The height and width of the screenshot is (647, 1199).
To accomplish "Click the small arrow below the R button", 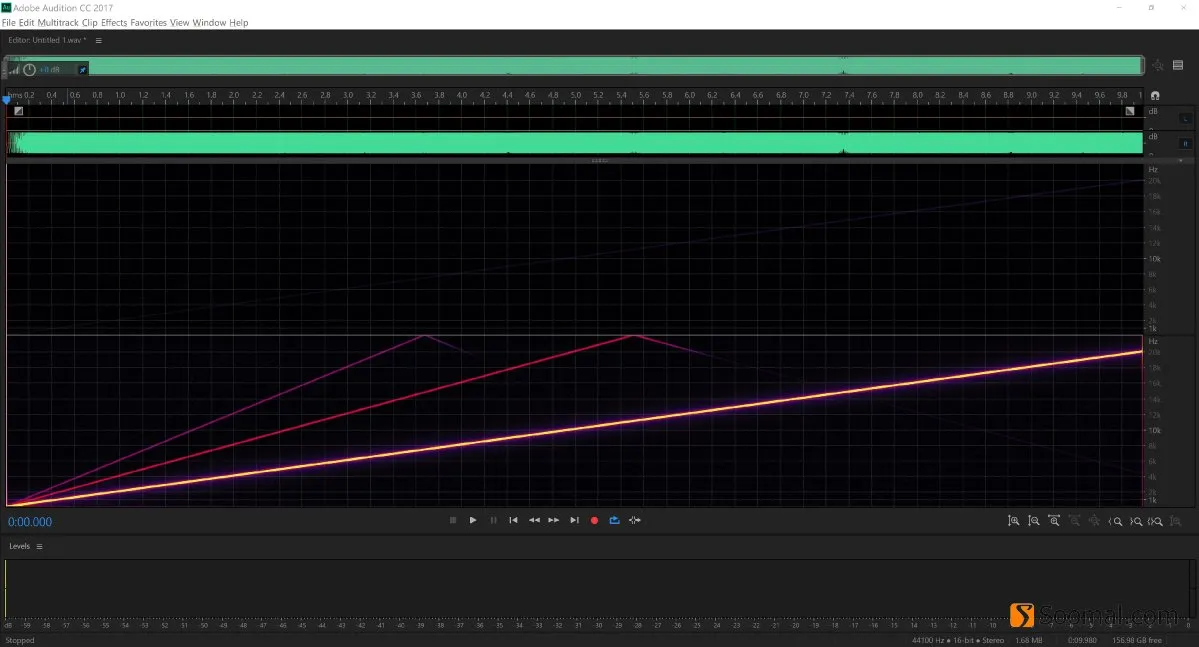I will click(x=1181, y=160).
